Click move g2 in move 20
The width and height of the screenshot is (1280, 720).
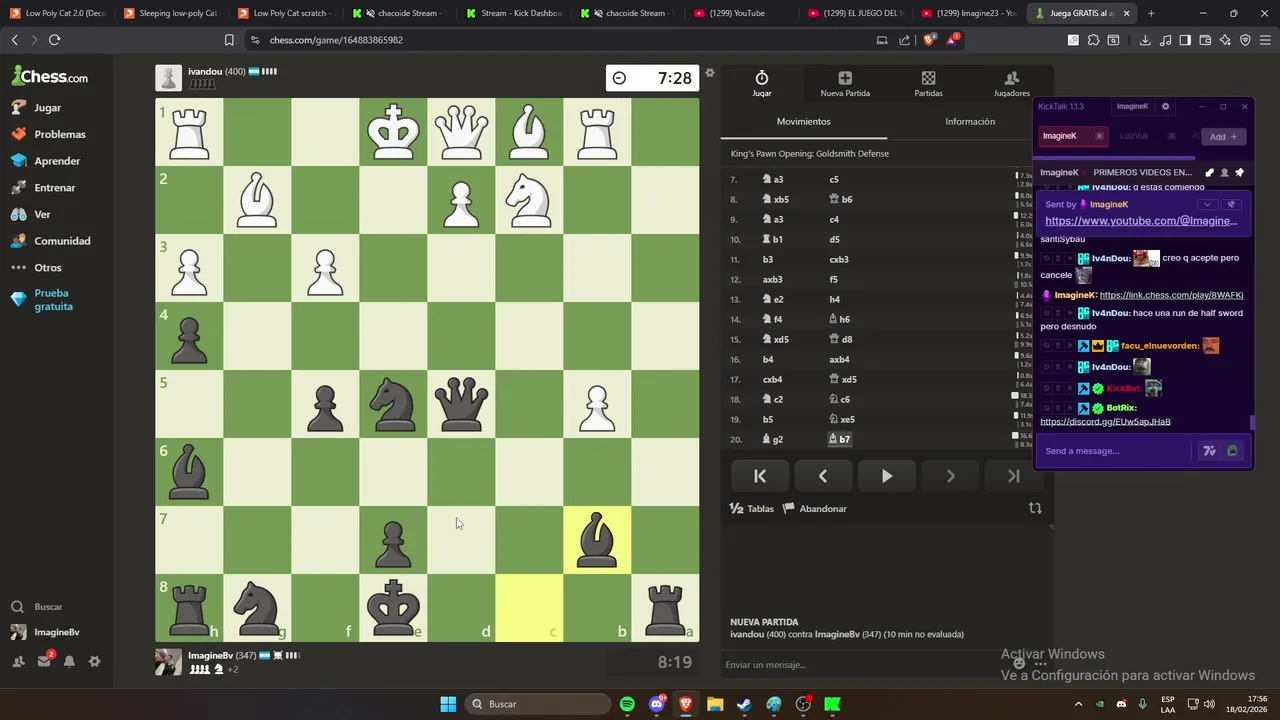point(773,439)
